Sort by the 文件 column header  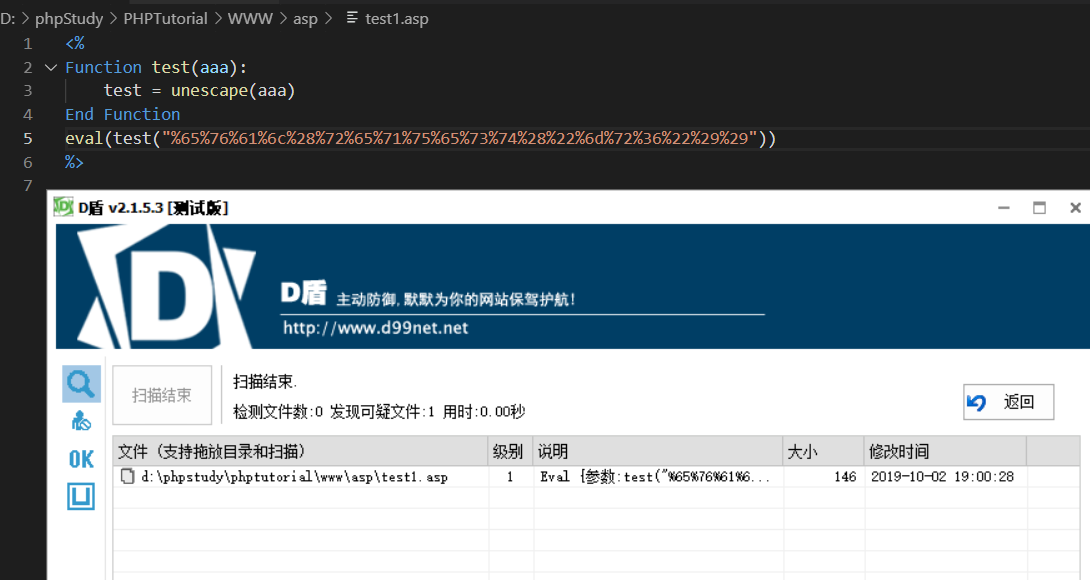[x=300, y=451]
